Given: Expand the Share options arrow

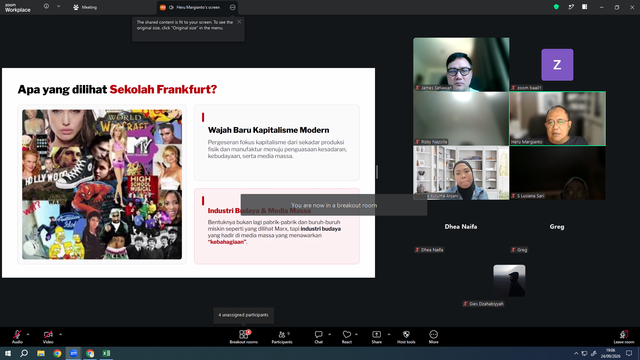Looking at the screenshot, I should tap(389, 334).
